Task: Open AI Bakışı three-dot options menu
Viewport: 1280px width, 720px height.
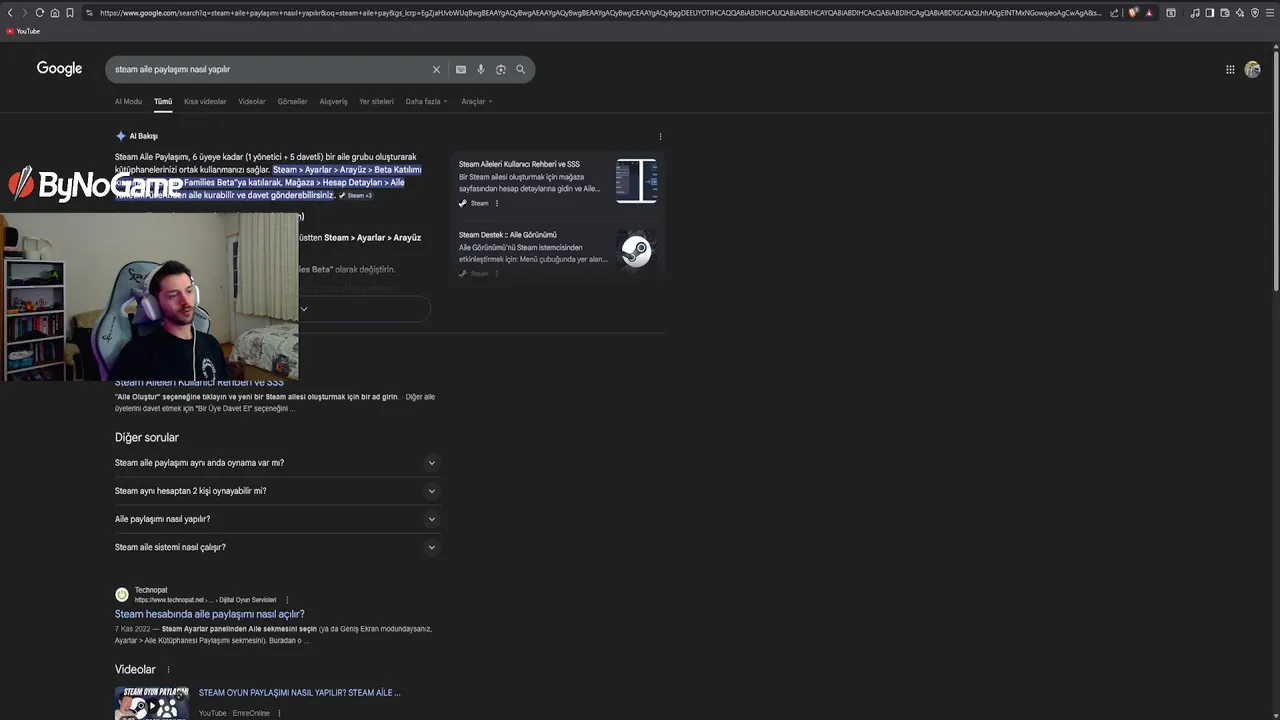Action: (x=660, y=136)
